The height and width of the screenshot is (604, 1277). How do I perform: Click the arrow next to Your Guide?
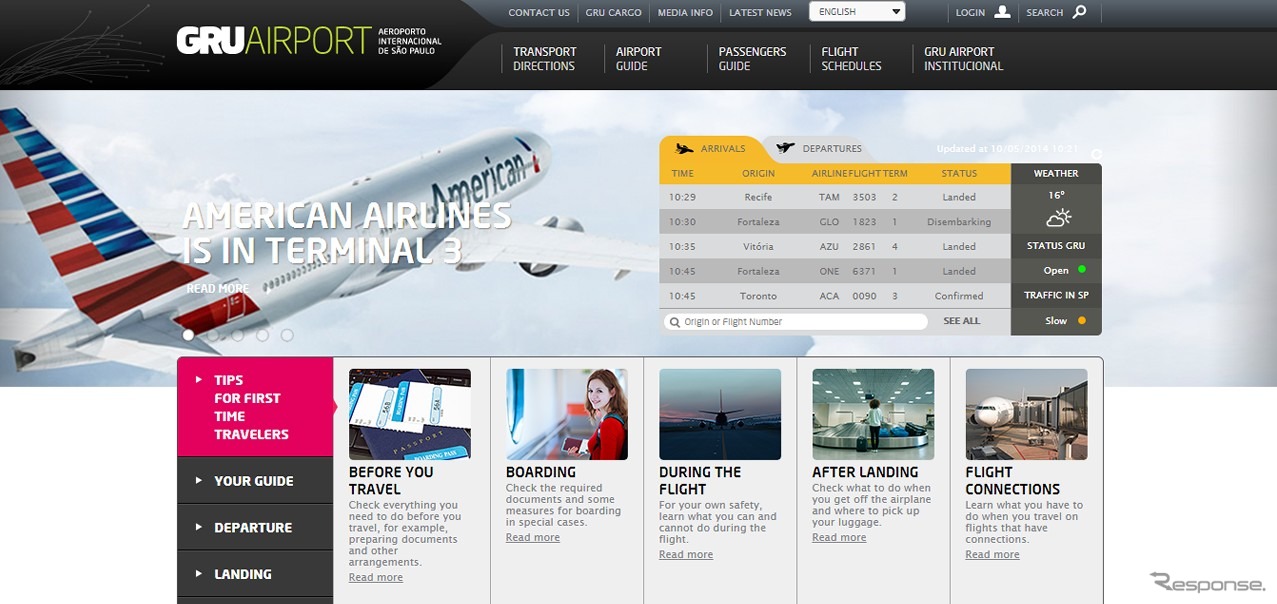199,481
